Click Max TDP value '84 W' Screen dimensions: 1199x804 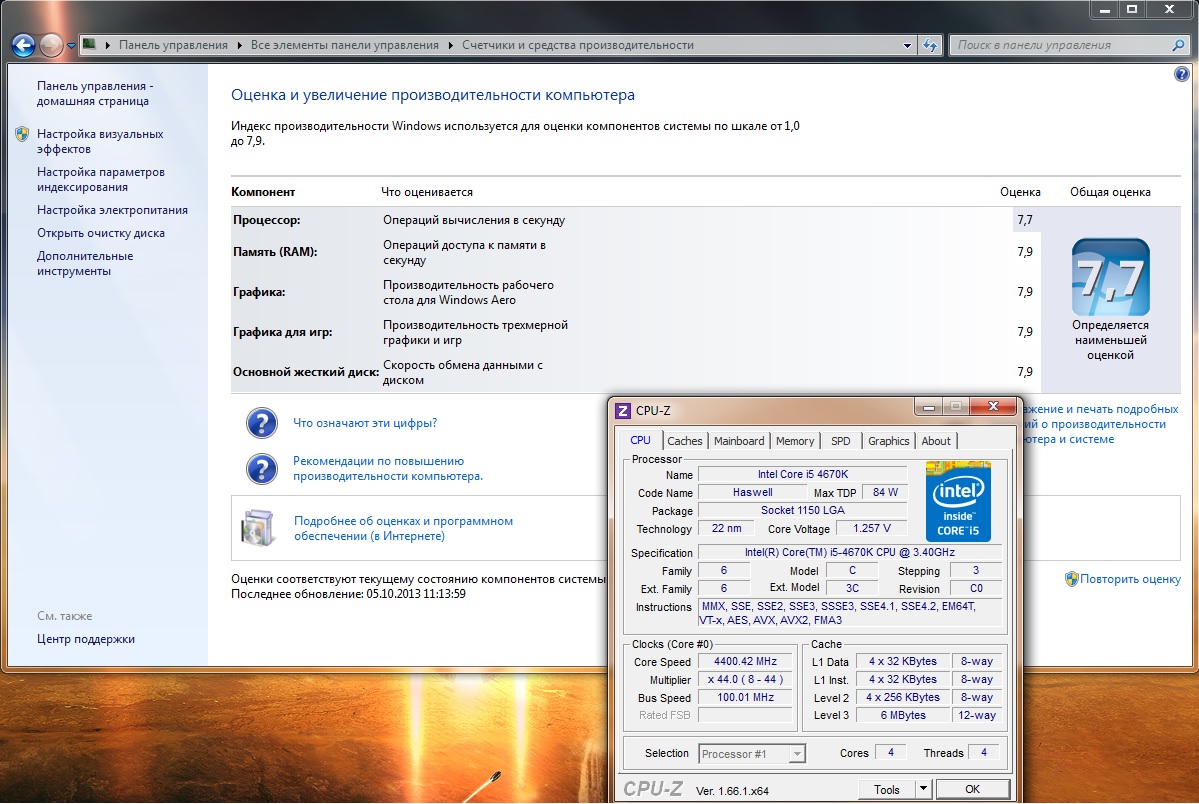(x=885, y=493)
